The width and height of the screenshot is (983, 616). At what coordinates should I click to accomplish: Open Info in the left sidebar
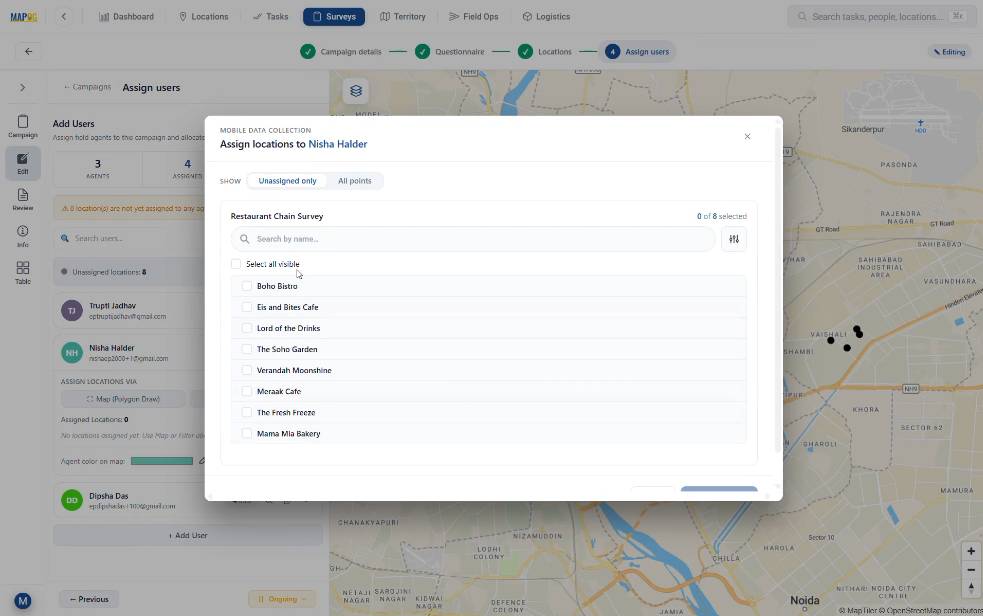pyautogui.click(x=23, y=236)
